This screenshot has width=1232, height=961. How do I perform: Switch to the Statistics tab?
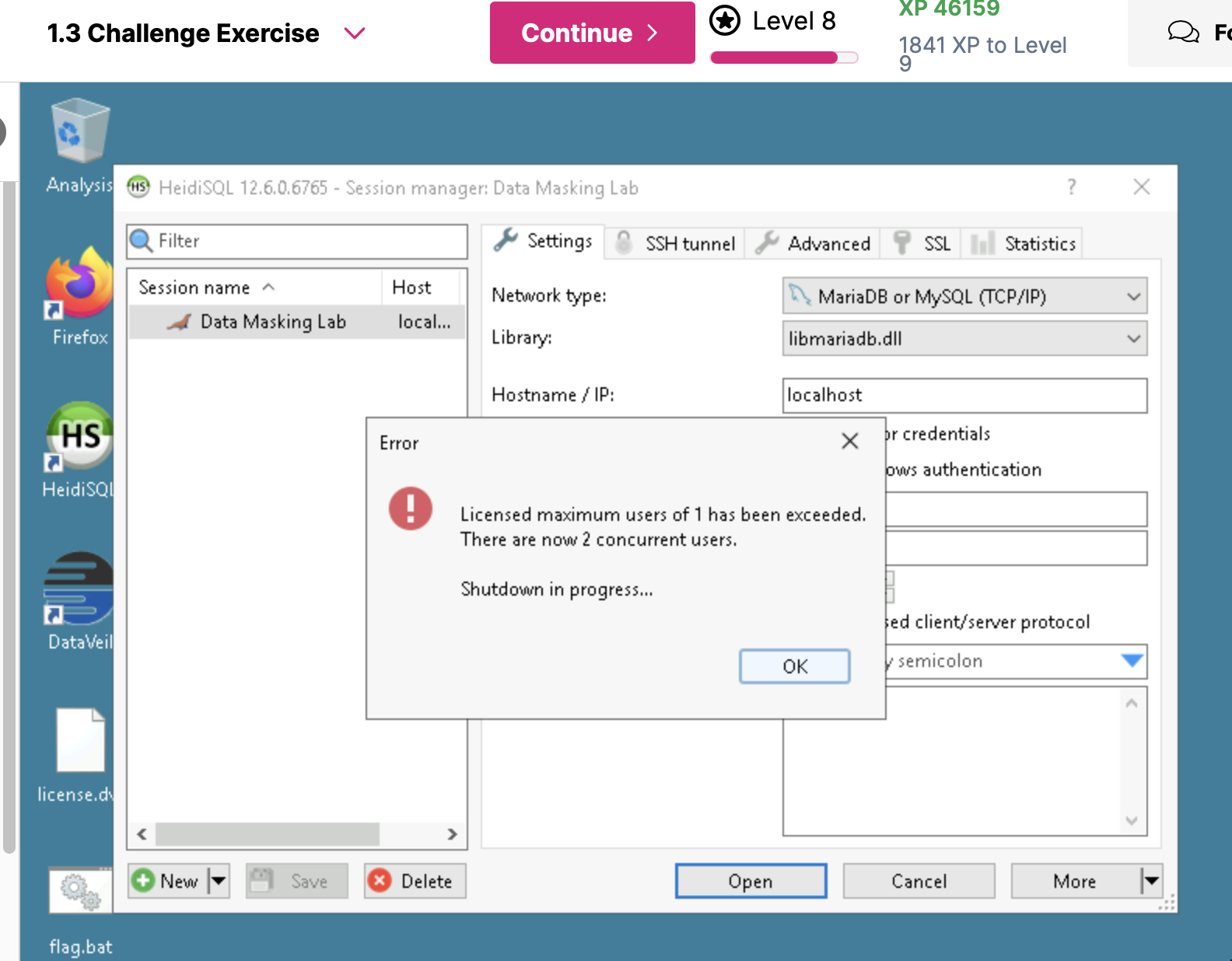tap(1024, 243)
